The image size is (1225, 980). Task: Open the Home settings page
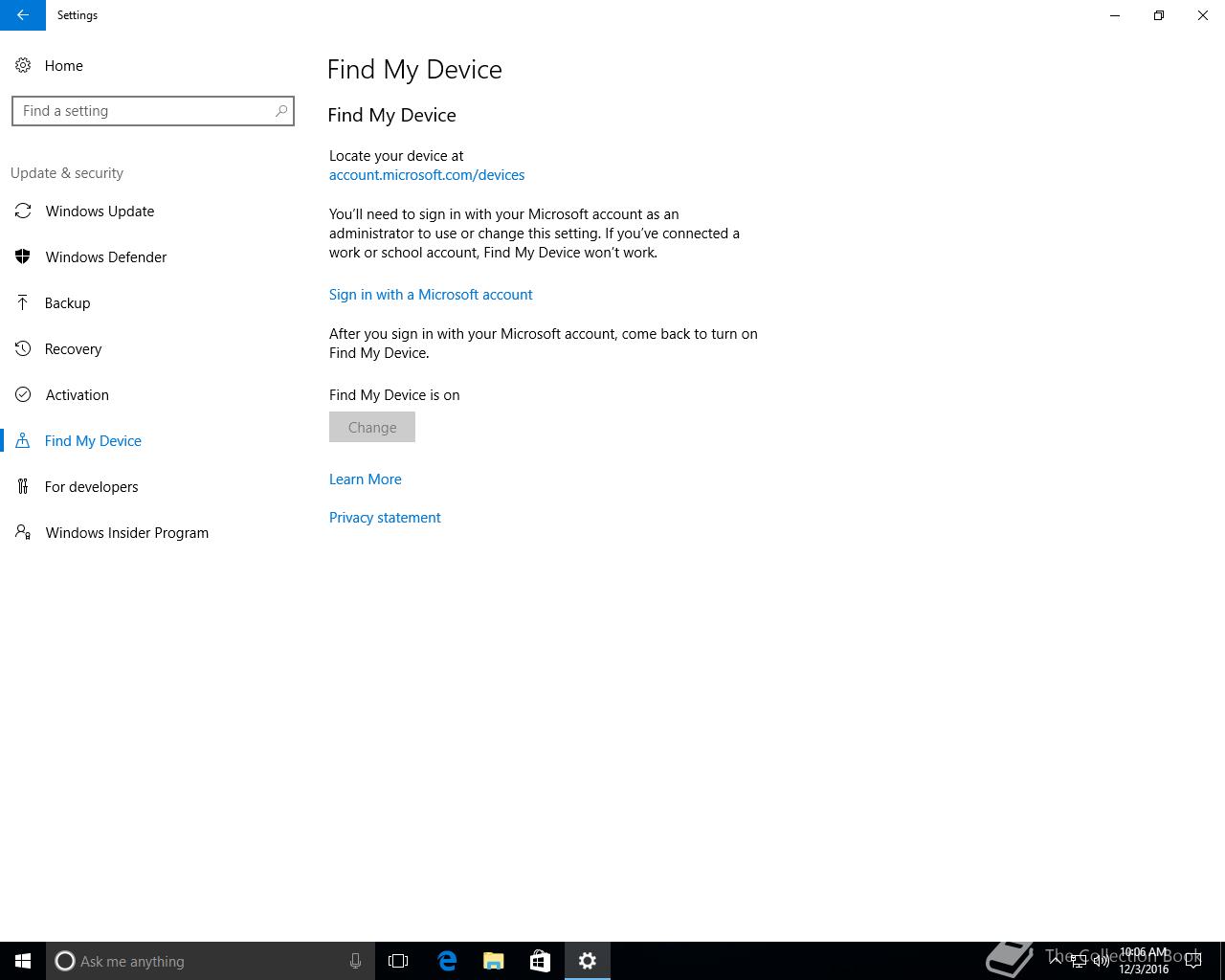pos(63,66)
